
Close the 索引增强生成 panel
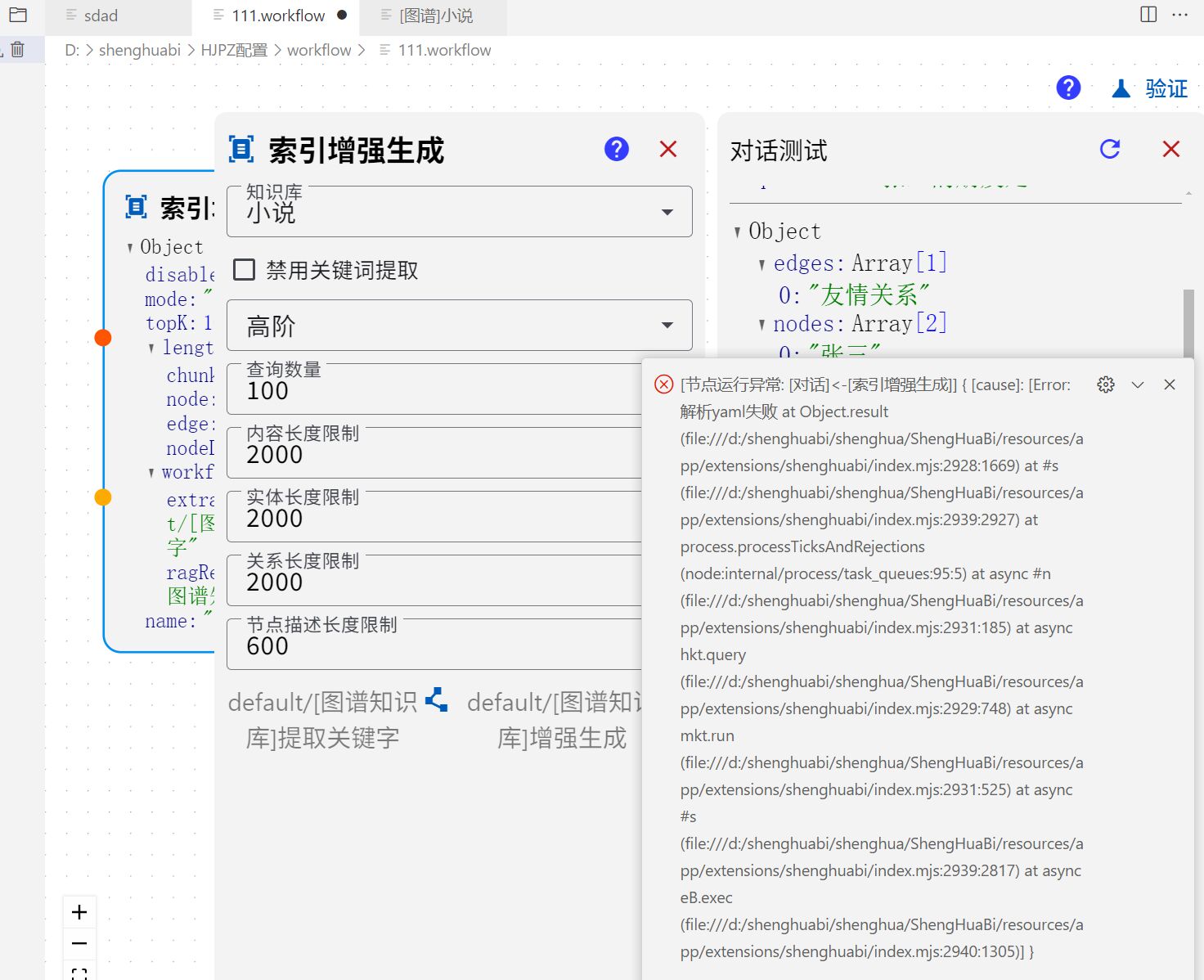(x=668, y=149)
